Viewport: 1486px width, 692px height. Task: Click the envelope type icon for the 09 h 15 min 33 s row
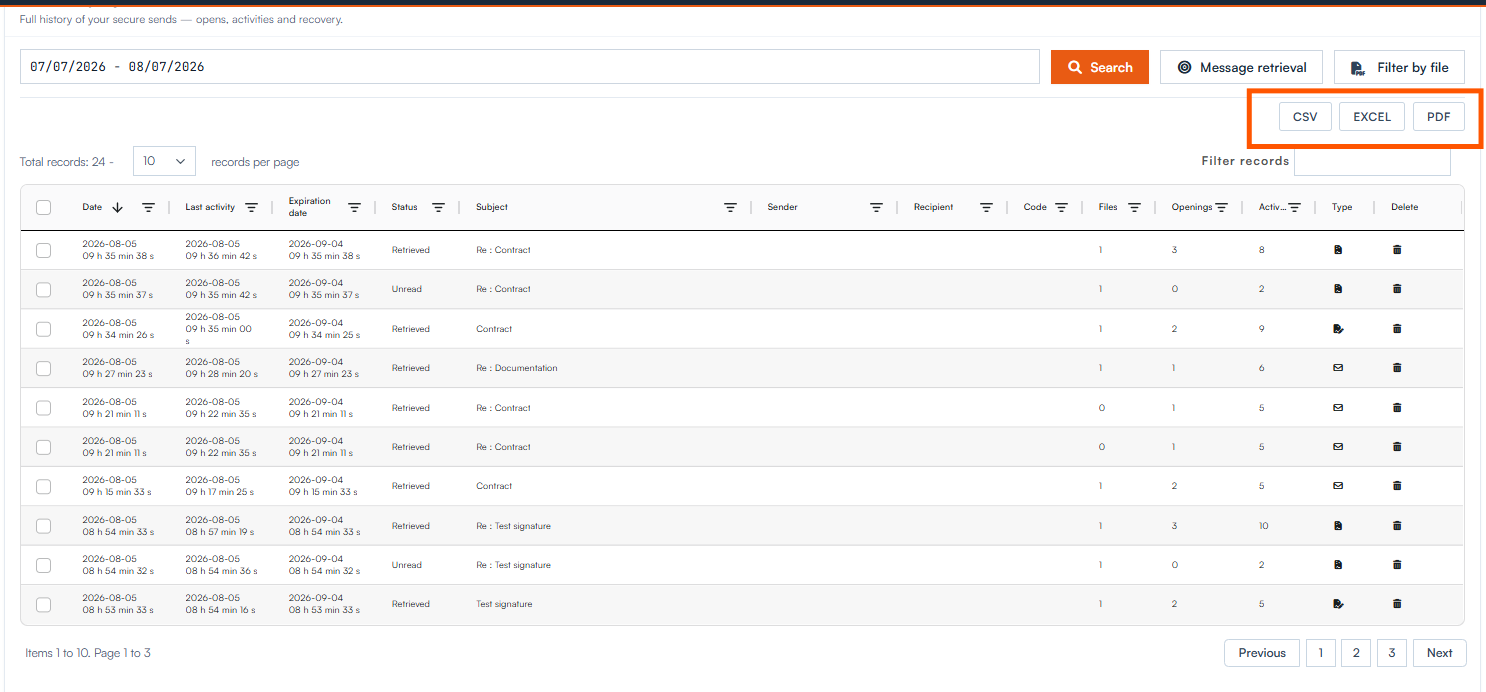1338,486
